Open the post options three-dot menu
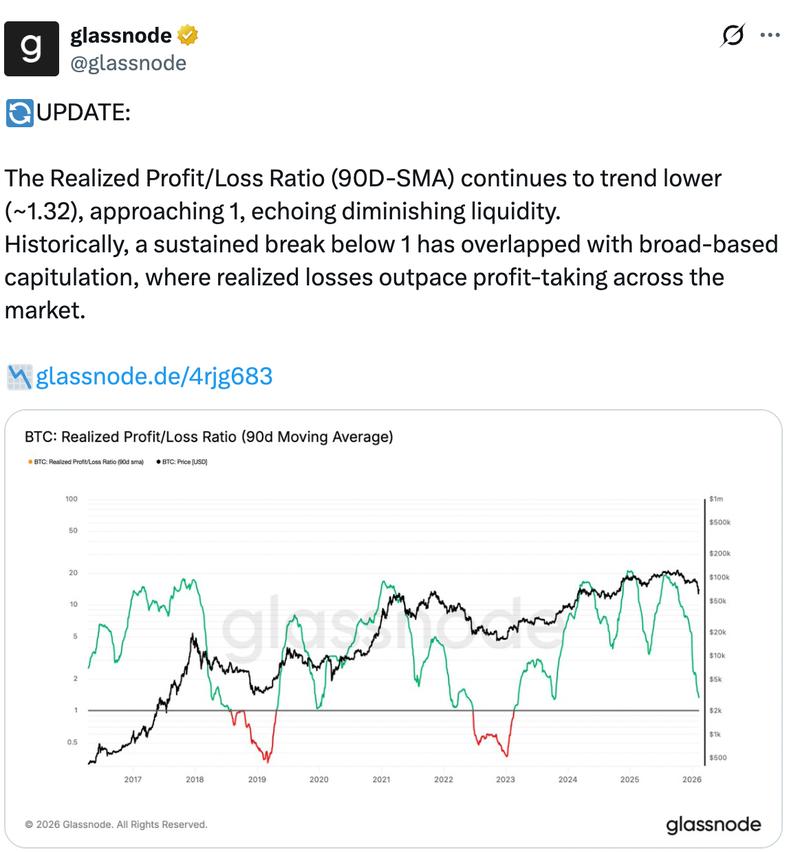Image resolution: width=800 pixels, height=852 pixels. pyautogui.click(x=769, y=34)
